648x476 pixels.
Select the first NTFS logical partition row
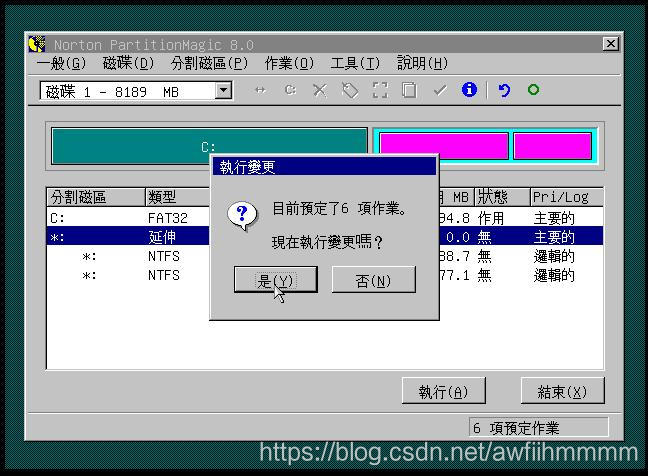click(325, 256)
